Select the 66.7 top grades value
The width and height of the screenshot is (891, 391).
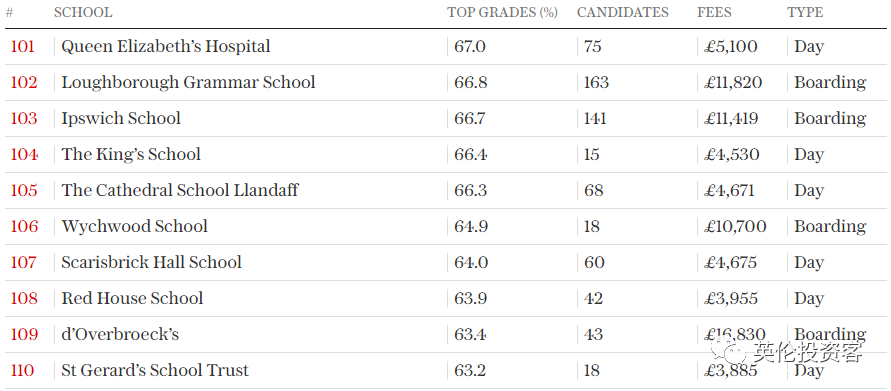tap(471, 118)
